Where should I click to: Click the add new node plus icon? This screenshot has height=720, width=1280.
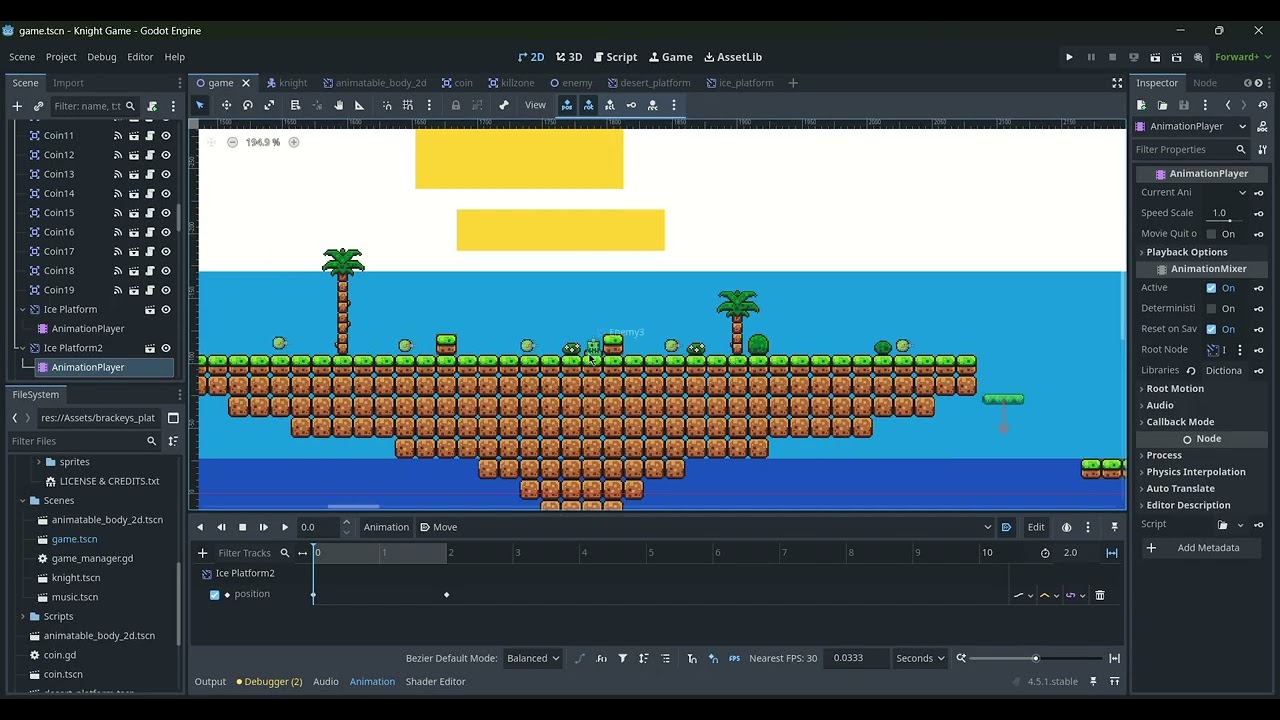point(17,106)
